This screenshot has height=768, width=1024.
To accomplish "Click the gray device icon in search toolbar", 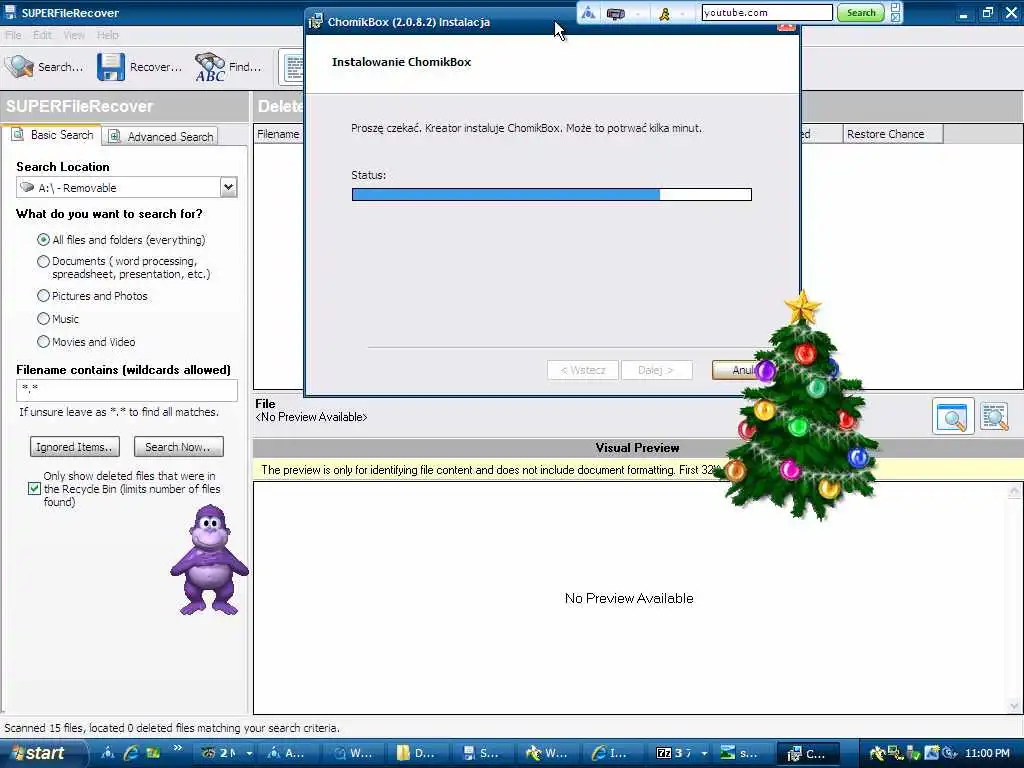I will pyautogui.click(x=616, y=13).
